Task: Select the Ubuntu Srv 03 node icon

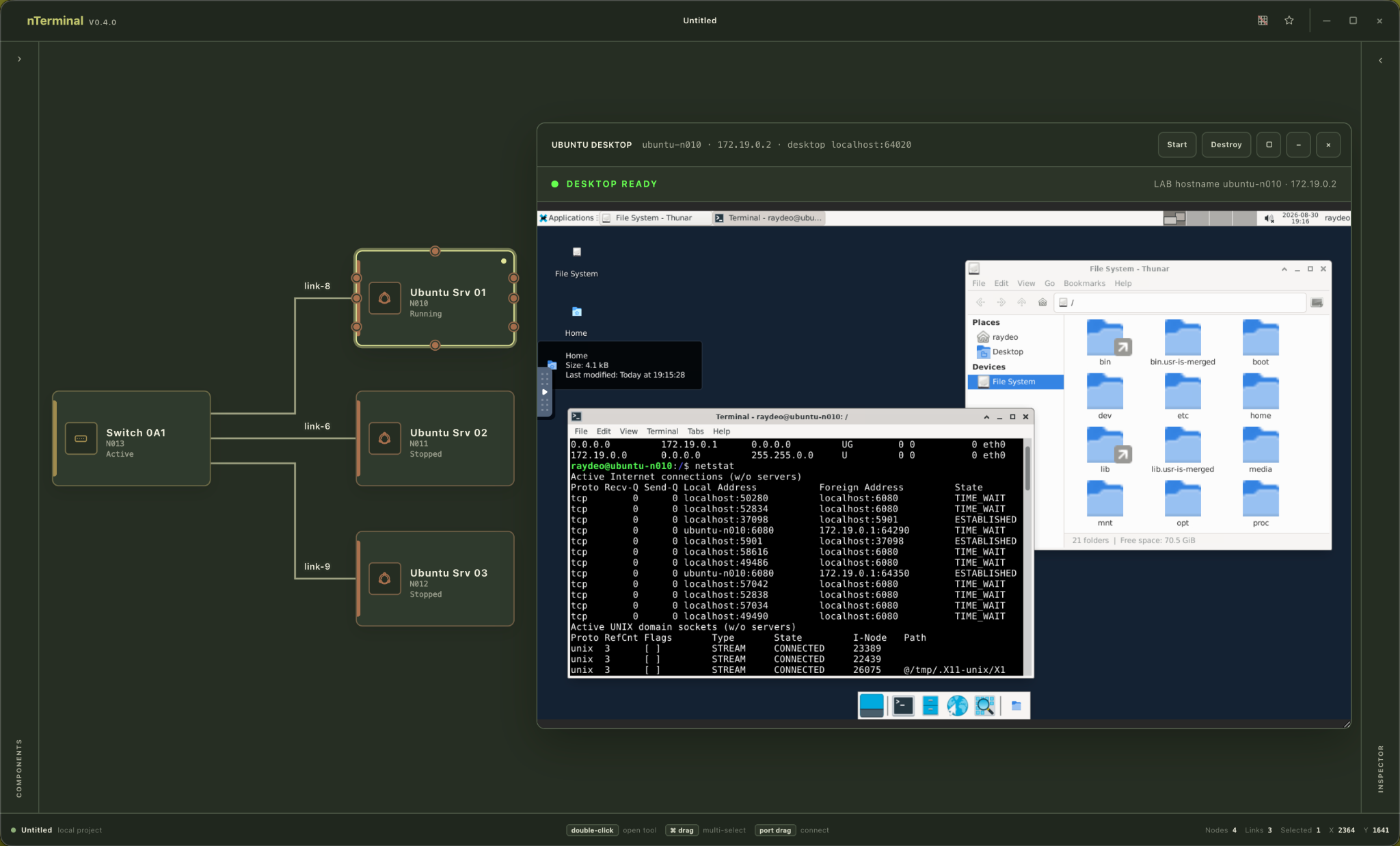Action: (x=385, y=579)
